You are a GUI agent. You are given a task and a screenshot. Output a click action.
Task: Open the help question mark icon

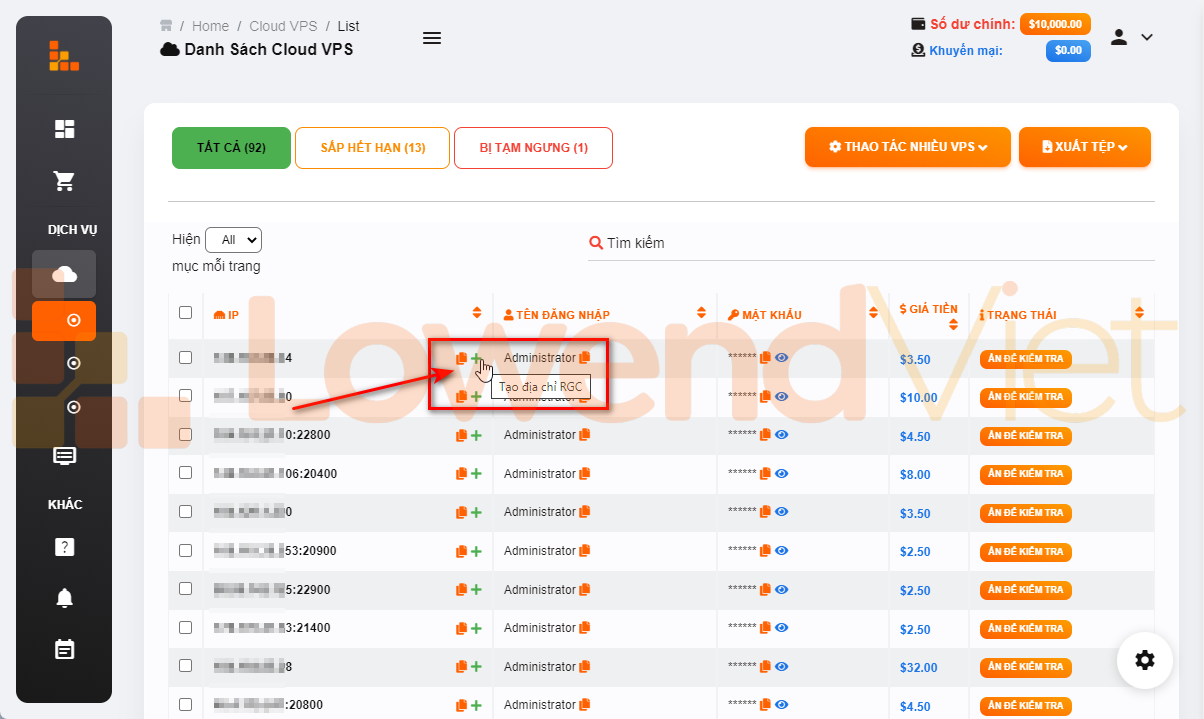64,547
